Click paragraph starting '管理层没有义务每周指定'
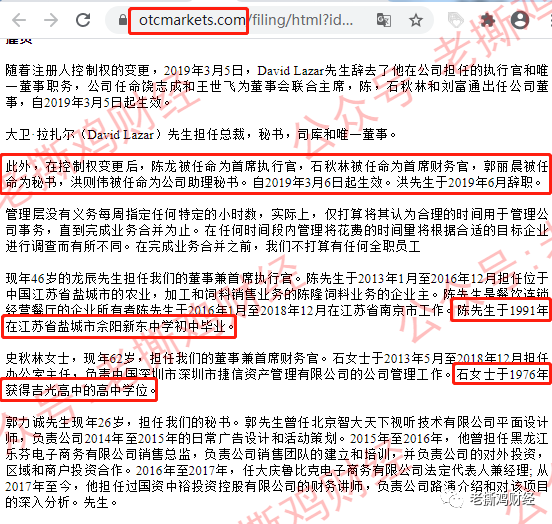This screenshot has width=552, height=524. pos(277,230)
